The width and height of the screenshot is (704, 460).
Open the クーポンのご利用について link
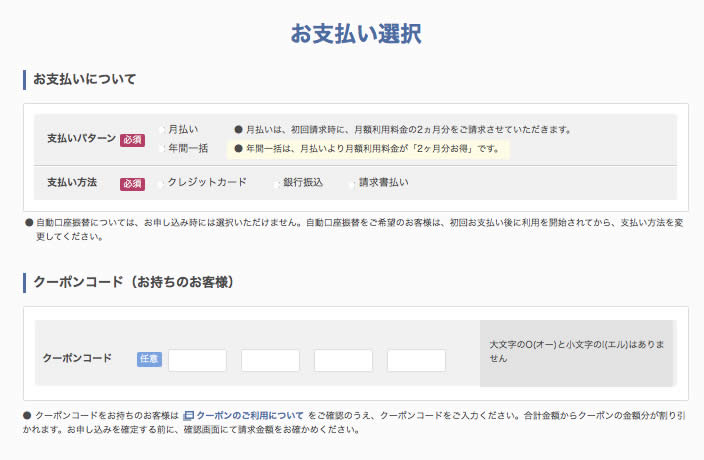[250, 414]
